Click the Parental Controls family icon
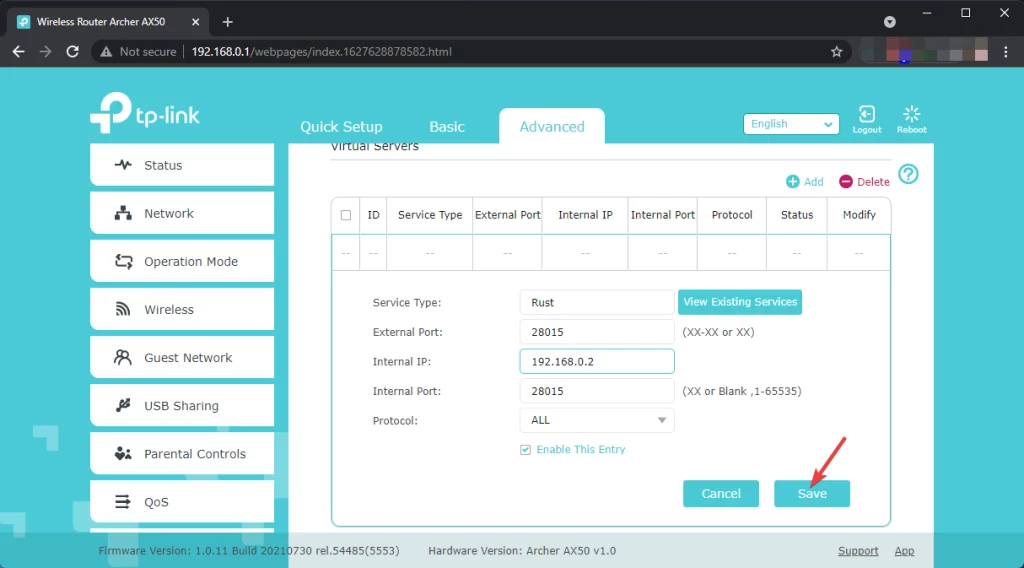This screenshot has width=1024, height=568. point(123,454)
